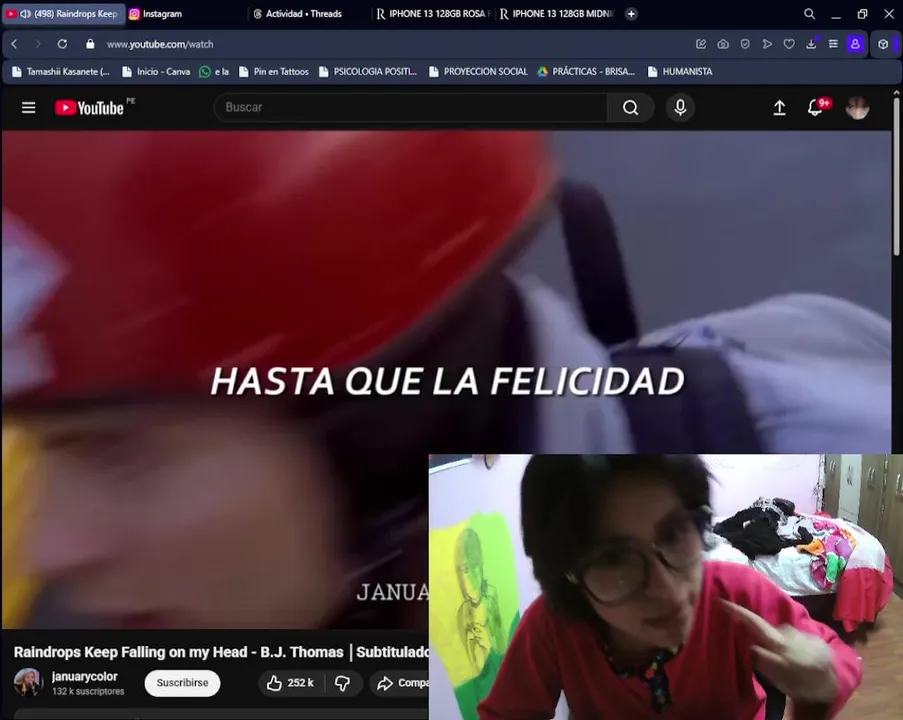Open HUMANISTA bookmark

coord(680,71)
